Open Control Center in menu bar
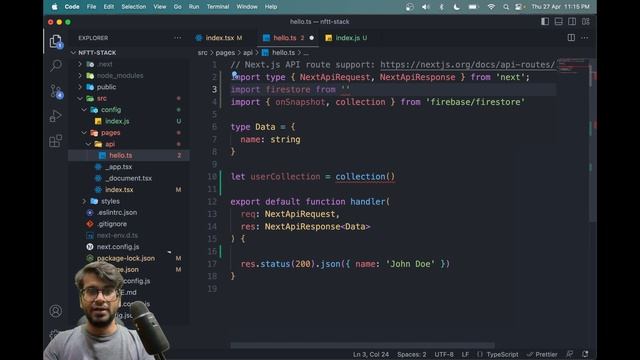 pyautogui.click(x=518, y=7)
